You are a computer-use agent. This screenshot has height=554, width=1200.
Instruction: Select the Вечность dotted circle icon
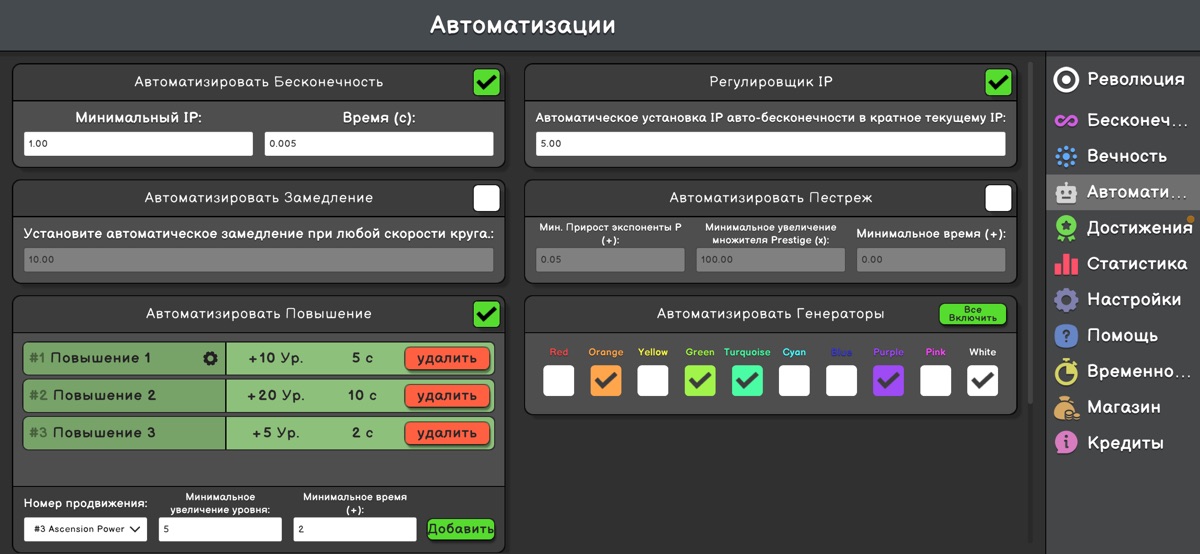point(1067,156)
